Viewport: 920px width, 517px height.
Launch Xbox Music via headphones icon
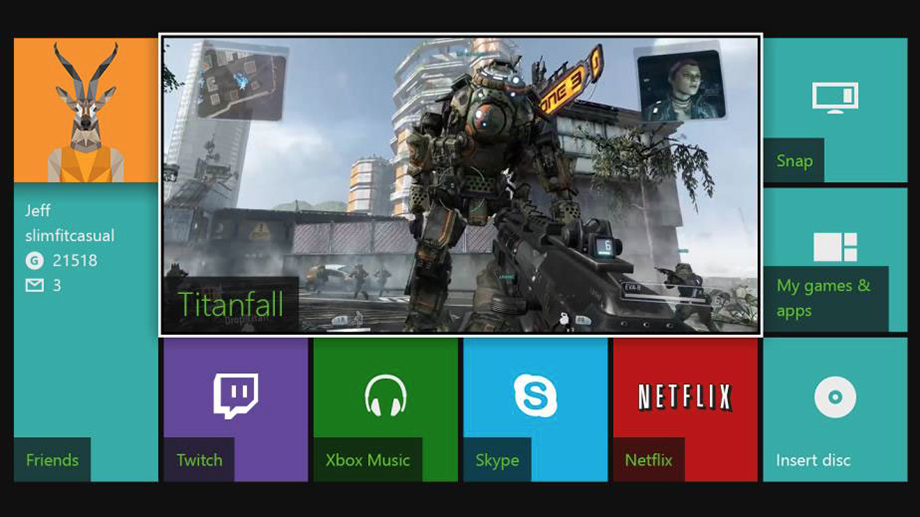coord(385,396)
